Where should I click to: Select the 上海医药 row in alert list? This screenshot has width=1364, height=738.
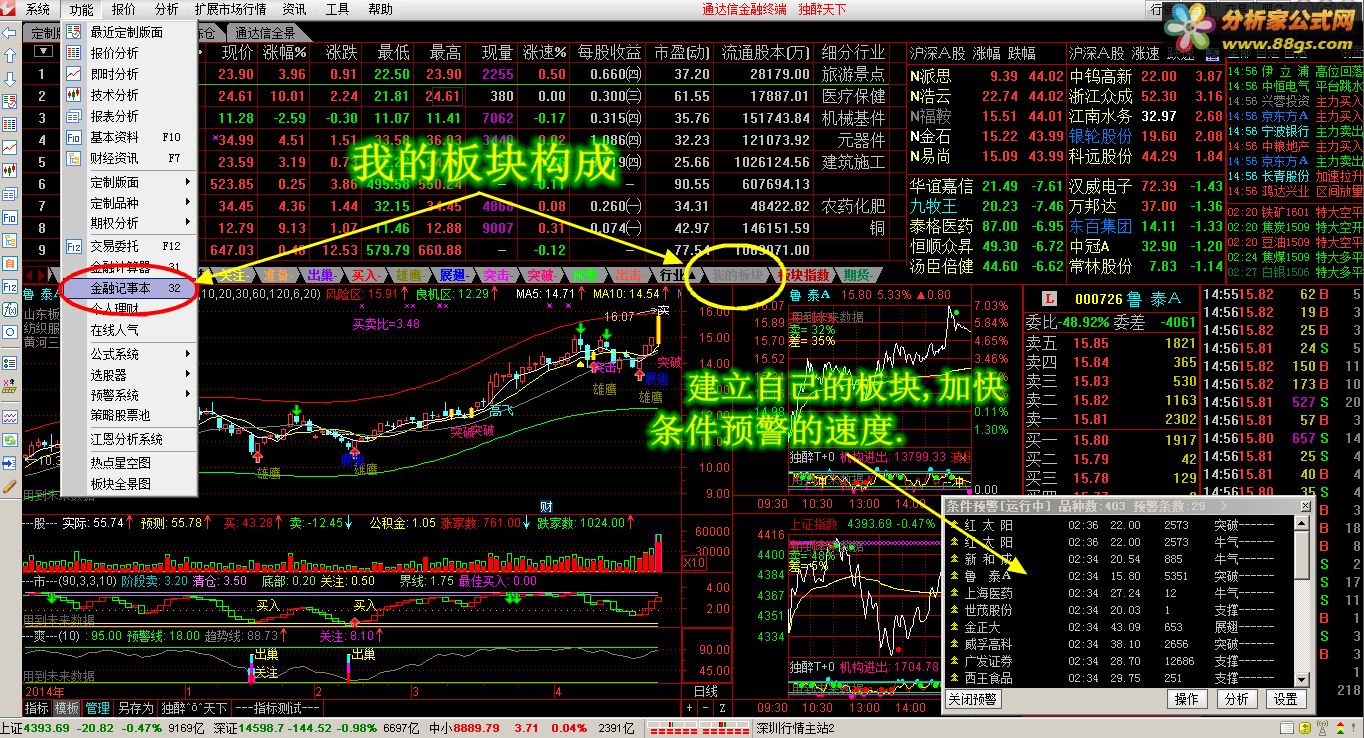click(x=1120, y=593)
